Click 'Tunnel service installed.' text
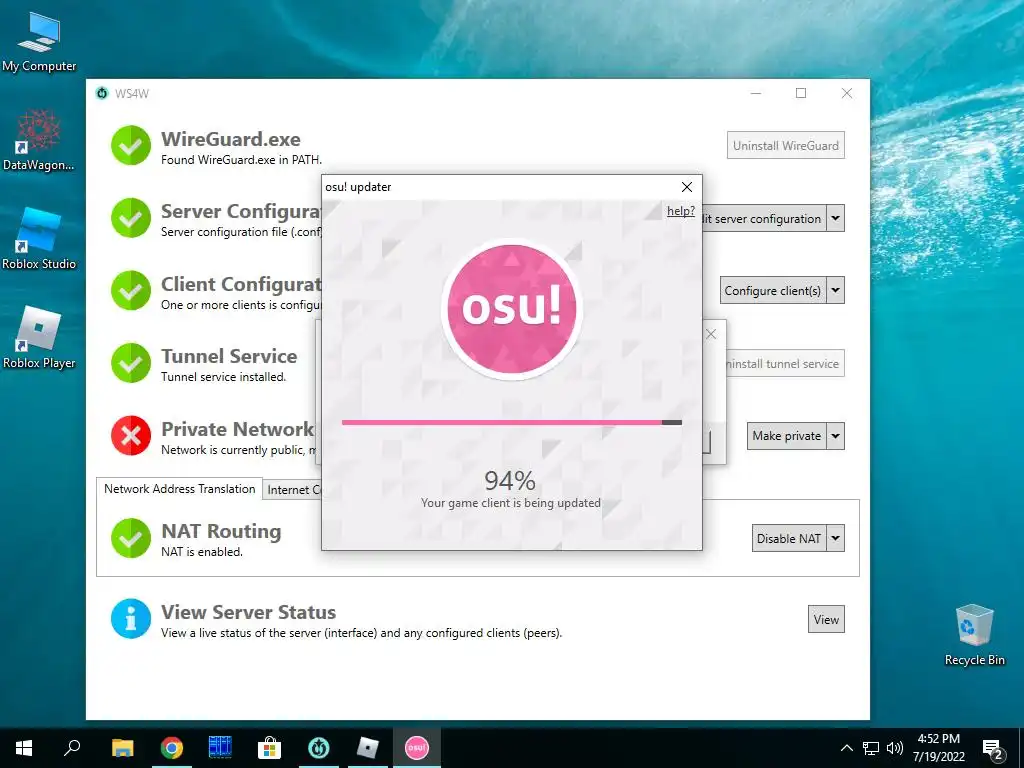Image resolution: width=1024 pixels, height=768 pixels. pyautogui.click(x=223, y=377)
